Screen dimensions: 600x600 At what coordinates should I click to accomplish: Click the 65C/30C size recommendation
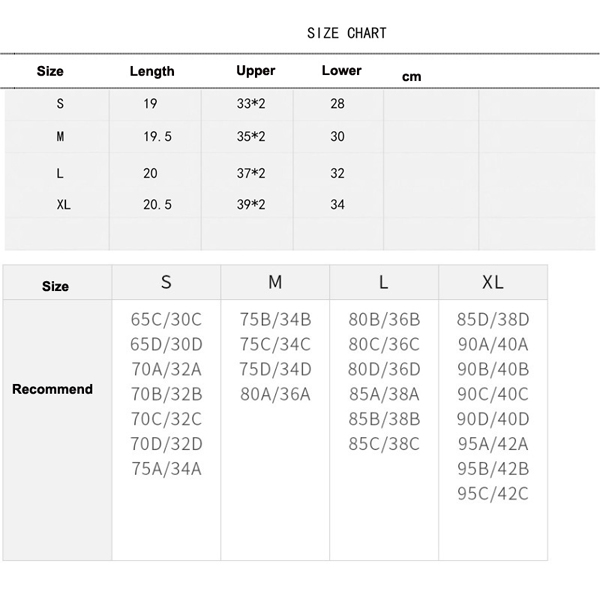(x=166, y=320)
